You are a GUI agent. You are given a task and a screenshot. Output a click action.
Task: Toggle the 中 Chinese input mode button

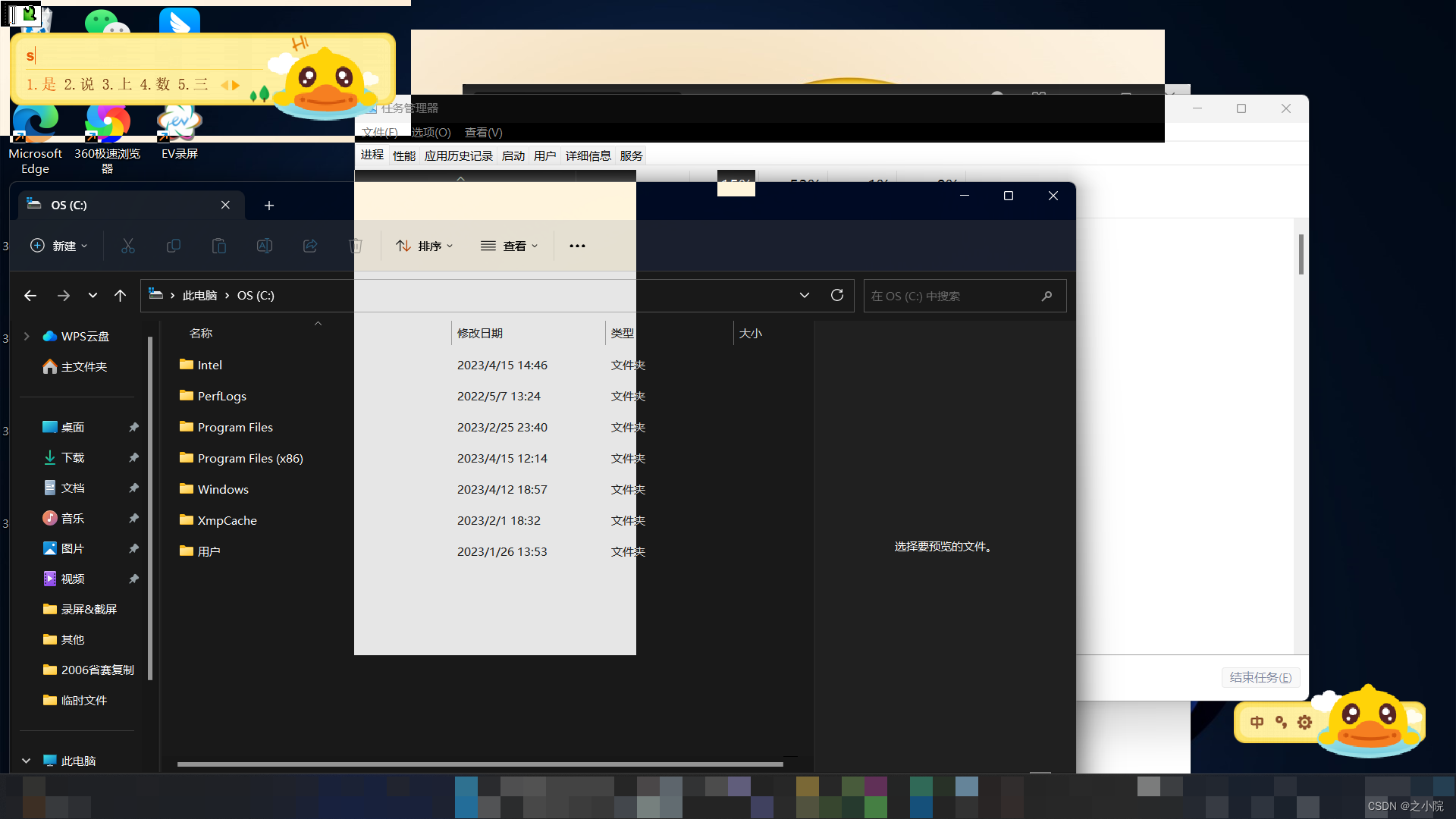click(1257, 722)
